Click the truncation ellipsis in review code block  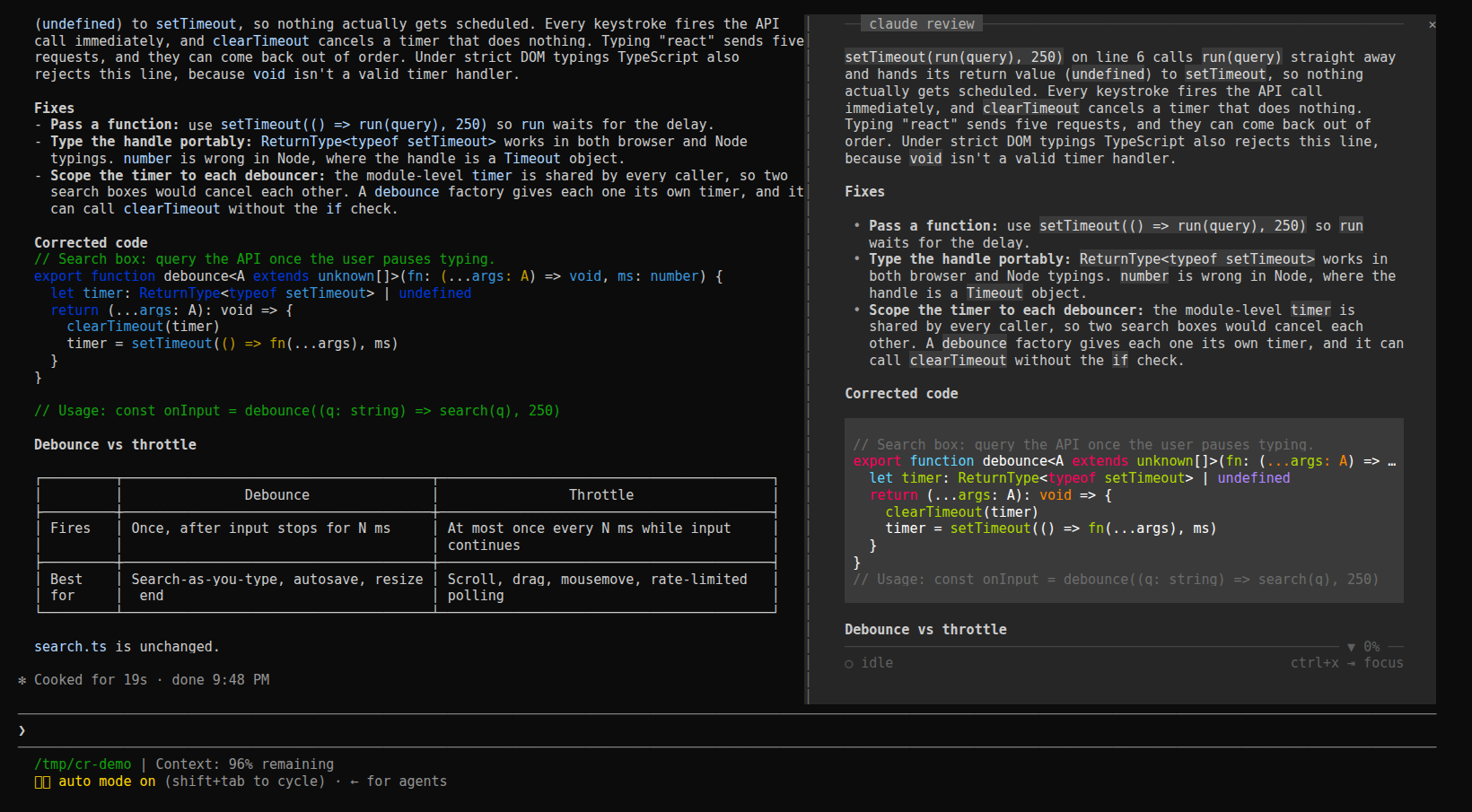[x=1391, y=461]
